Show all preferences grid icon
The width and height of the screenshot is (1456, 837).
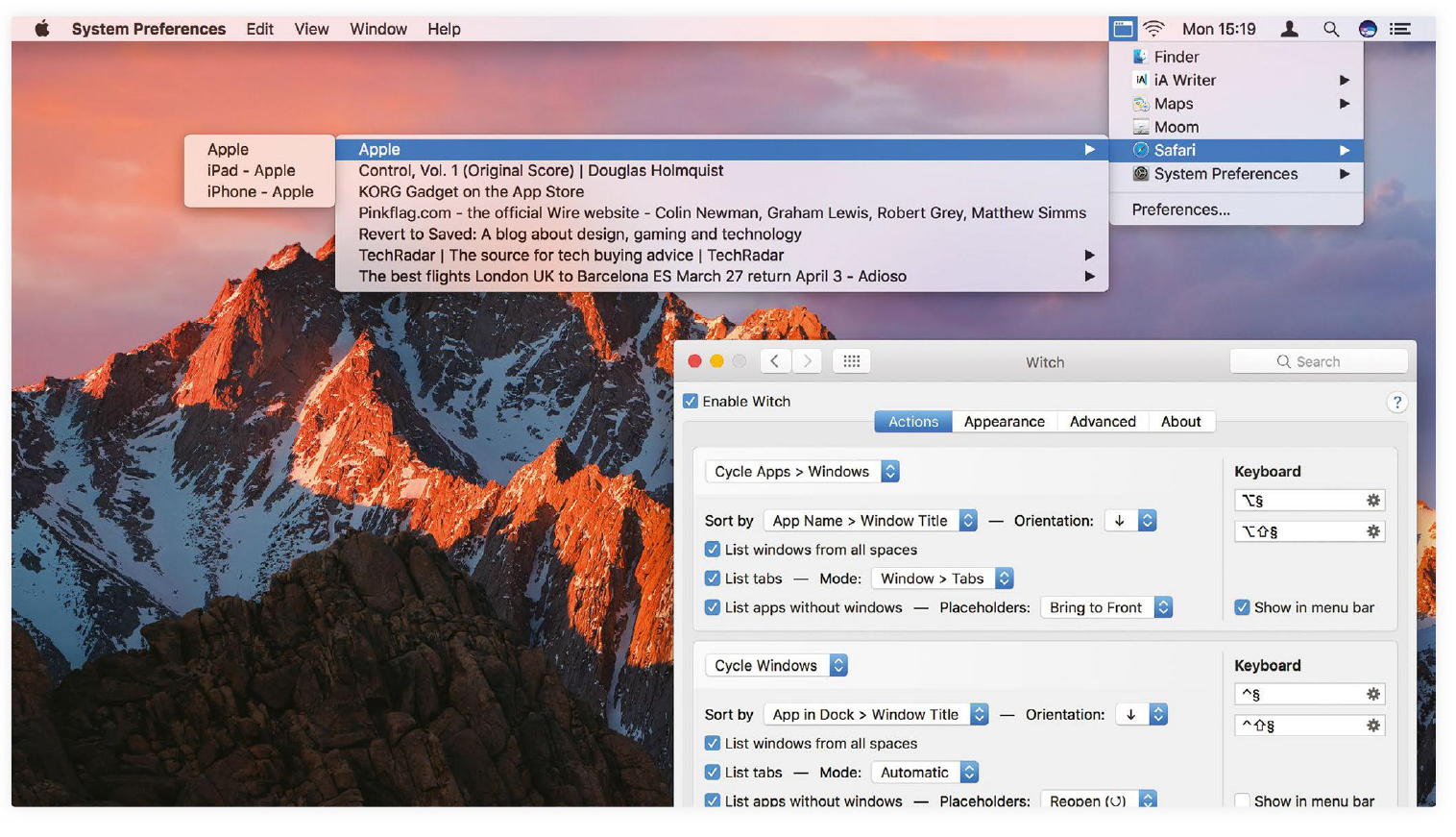pos(851,361)
